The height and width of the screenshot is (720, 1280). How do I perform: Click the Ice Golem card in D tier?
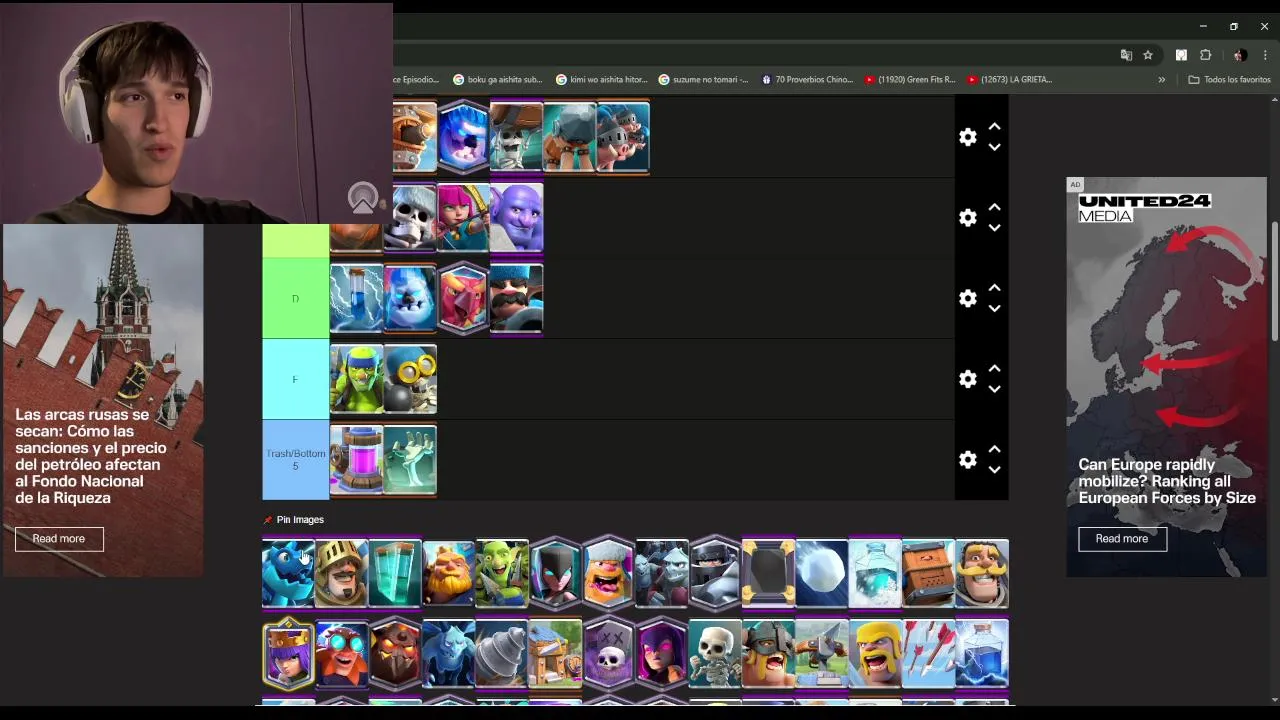410,298
